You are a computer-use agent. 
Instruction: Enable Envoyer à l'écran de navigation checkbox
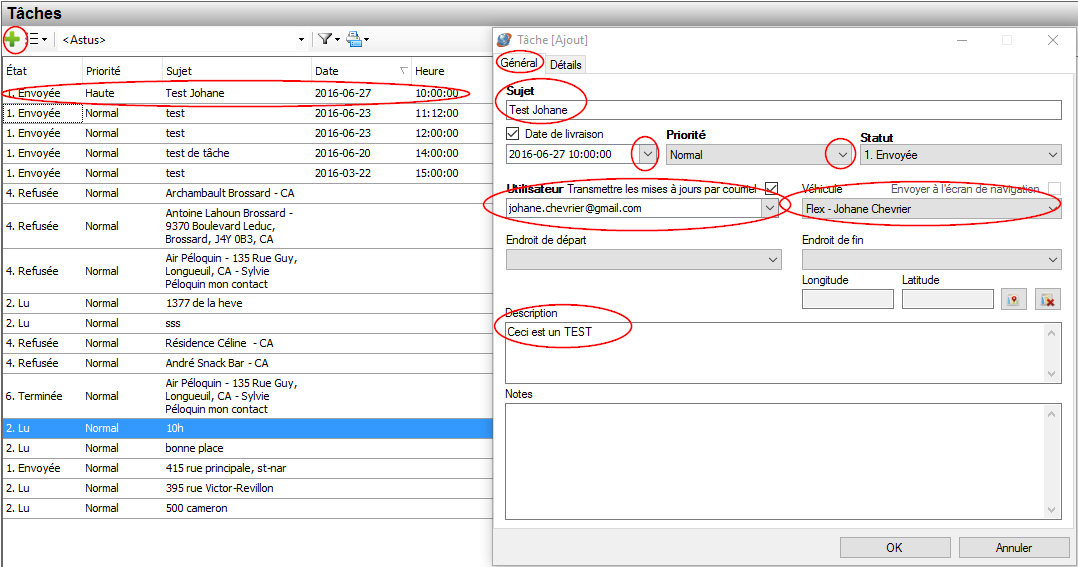click(x=1054, y=189)
